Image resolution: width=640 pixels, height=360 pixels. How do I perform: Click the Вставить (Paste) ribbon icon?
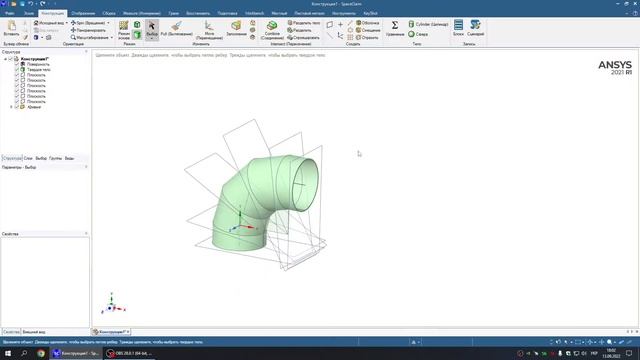click(x=11, y=28)
